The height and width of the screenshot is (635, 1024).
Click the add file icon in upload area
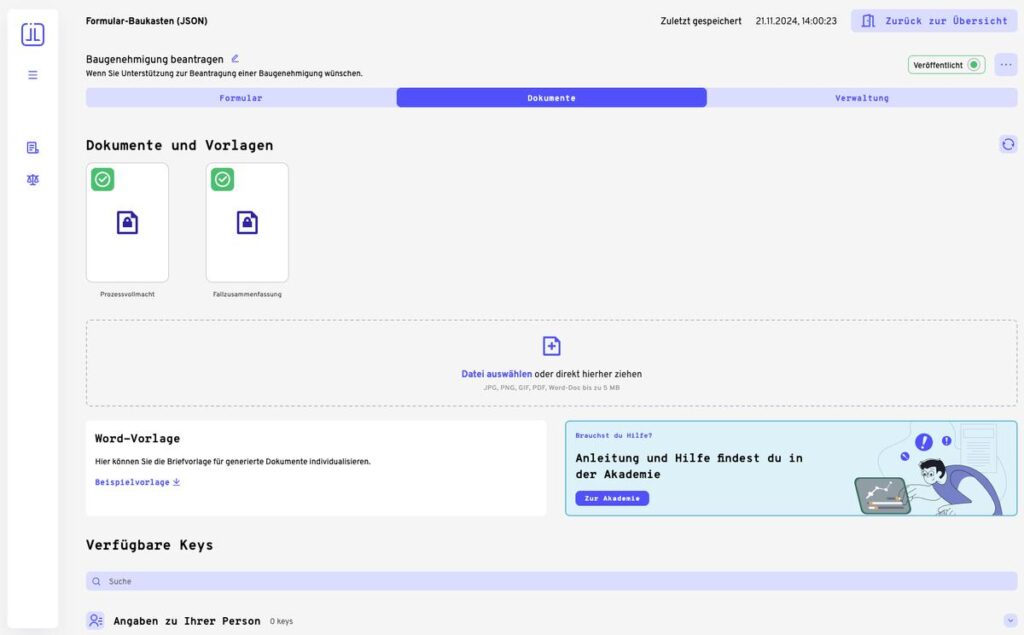551,346
